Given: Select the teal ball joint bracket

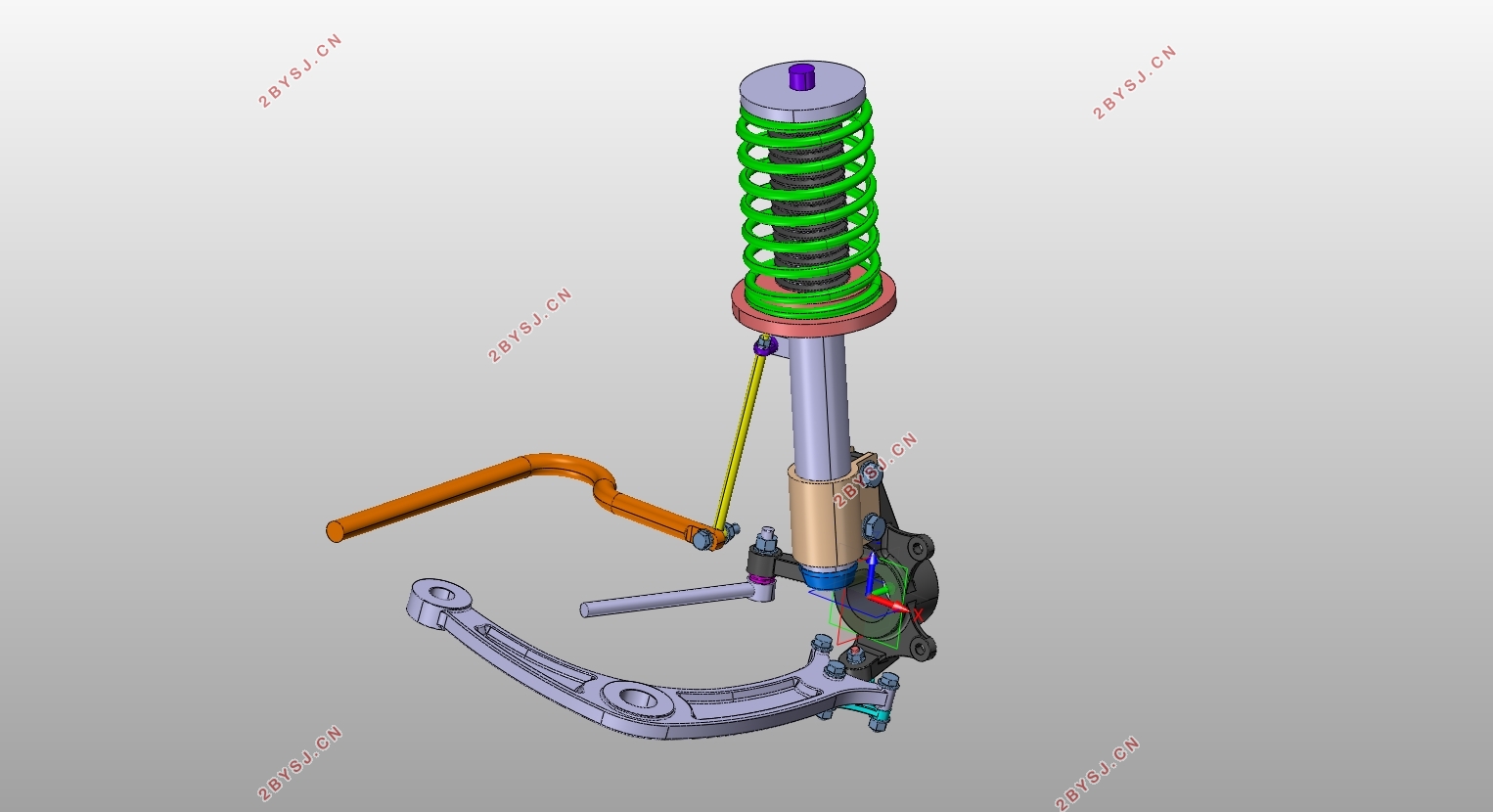Looking at the screenshot, I should click(869, 712).
